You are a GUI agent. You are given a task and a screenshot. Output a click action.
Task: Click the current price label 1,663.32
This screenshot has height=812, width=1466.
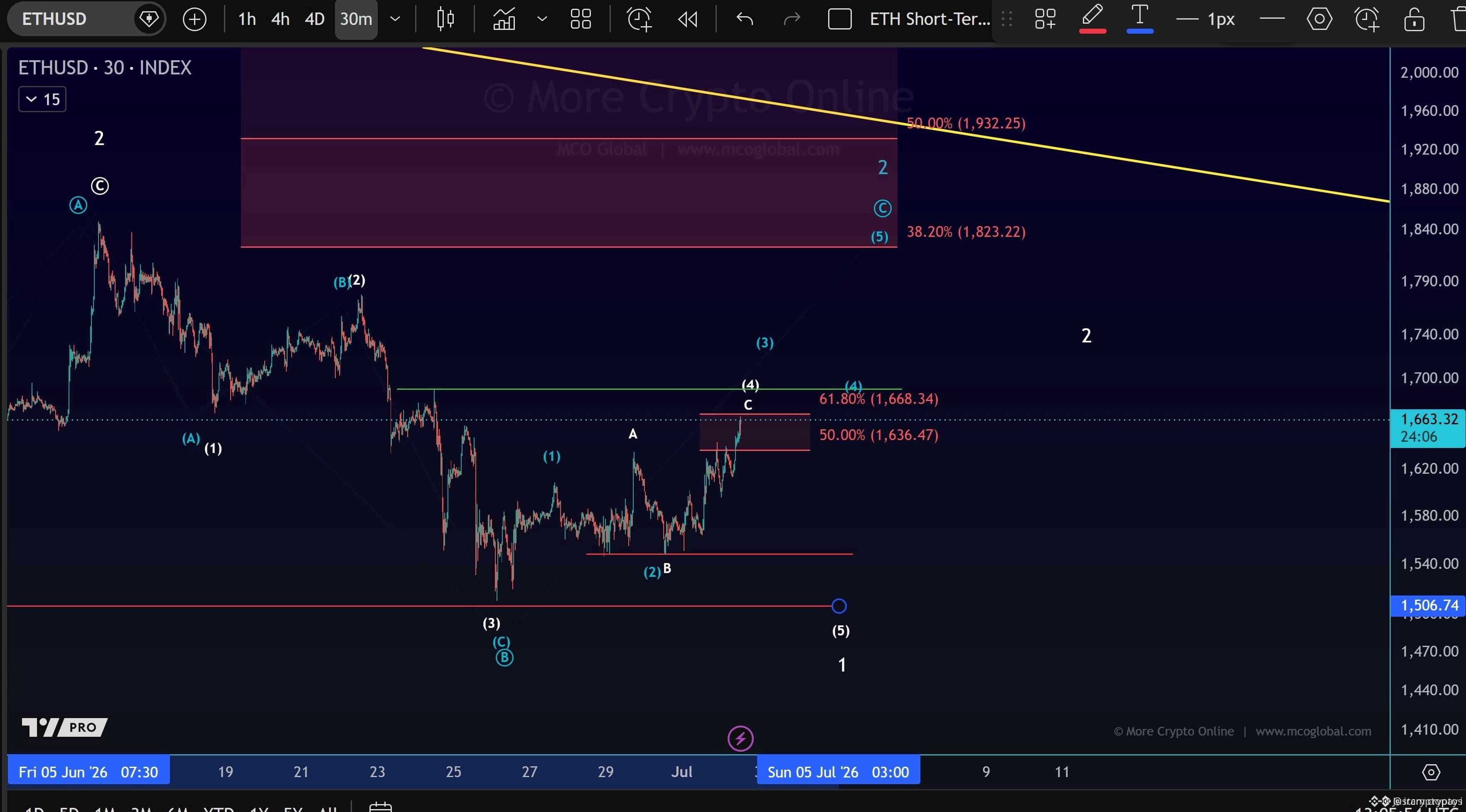[x=1427, y=428]
